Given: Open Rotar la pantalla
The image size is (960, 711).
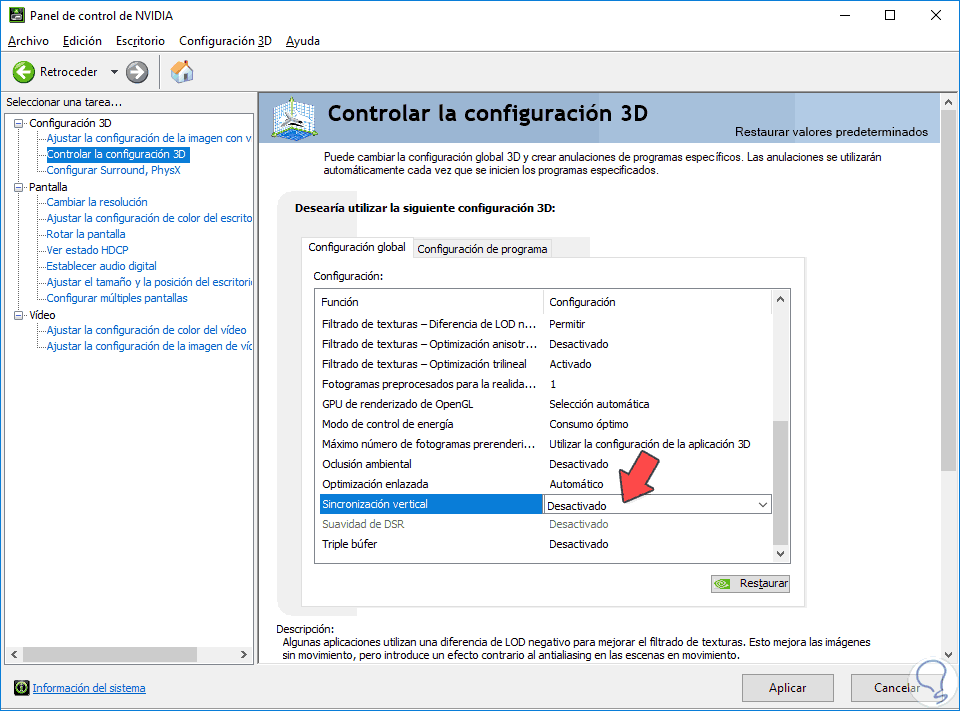Looking at the screenshot, I should point(86,234).
